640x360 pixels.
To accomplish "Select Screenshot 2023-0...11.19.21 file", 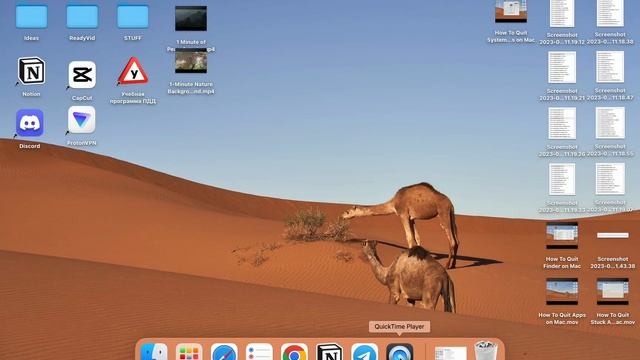I will 562,67.
